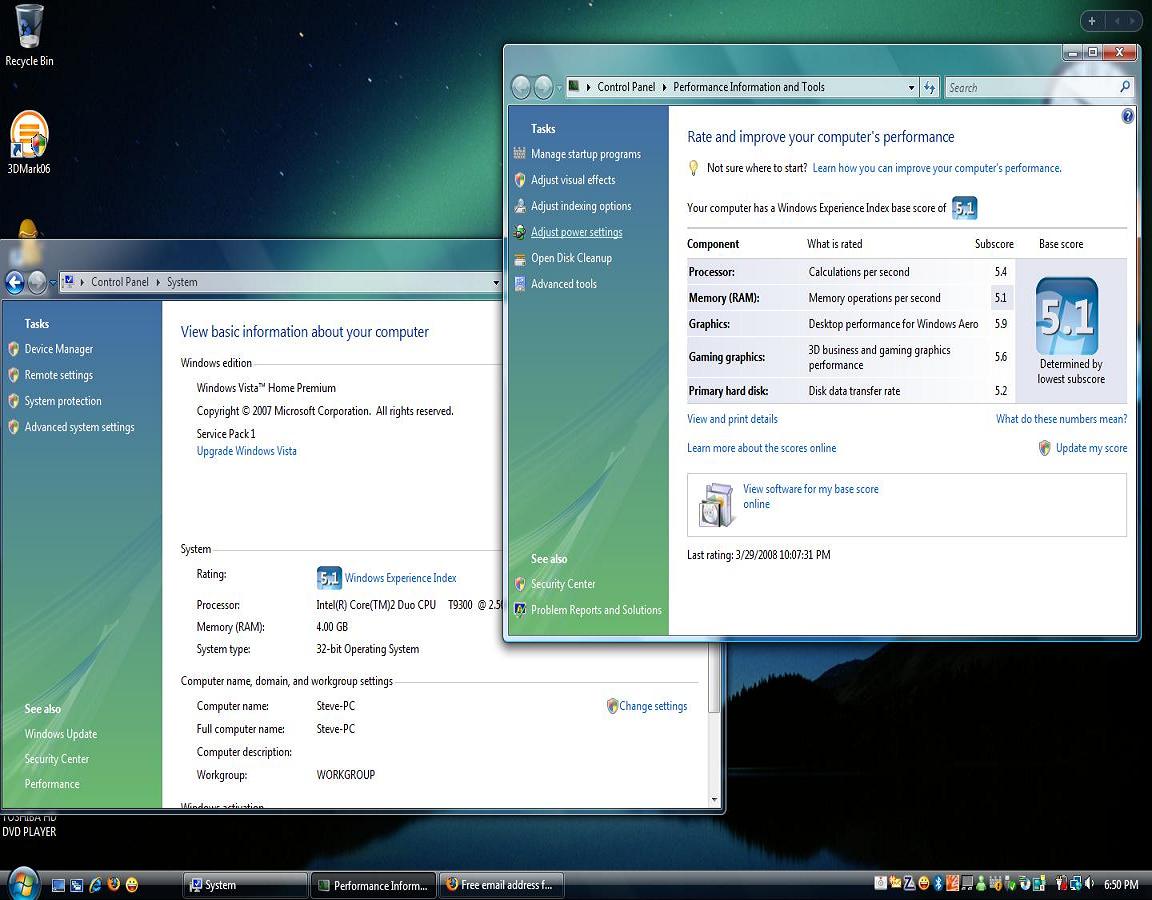Image resolution: width=1152 pixels, height=900 pixels.
Task: Open Disk Cleanup from Tasks
Action: click(x=572, y=258)
